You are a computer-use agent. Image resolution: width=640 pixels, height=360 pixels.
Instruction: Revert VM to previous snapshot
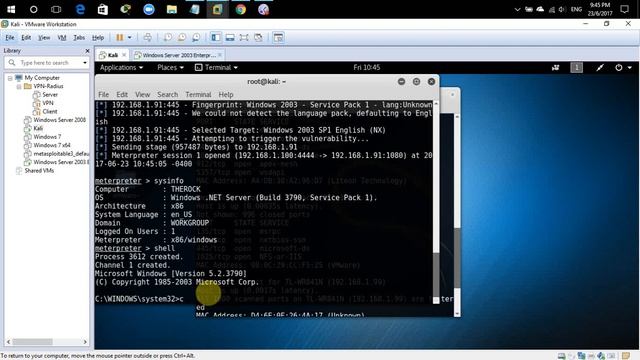pyautogui.click(x=182, y=38)
